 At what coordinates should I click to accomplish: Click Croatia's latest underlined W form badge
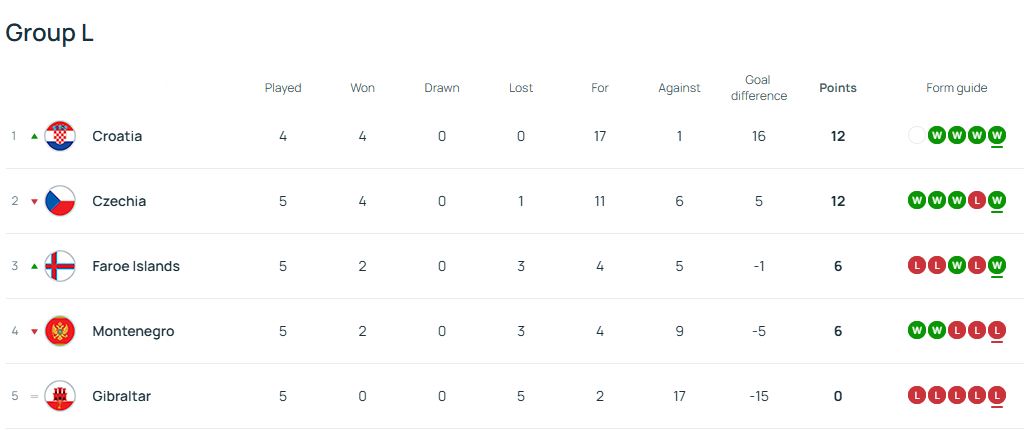click(997, 136)
